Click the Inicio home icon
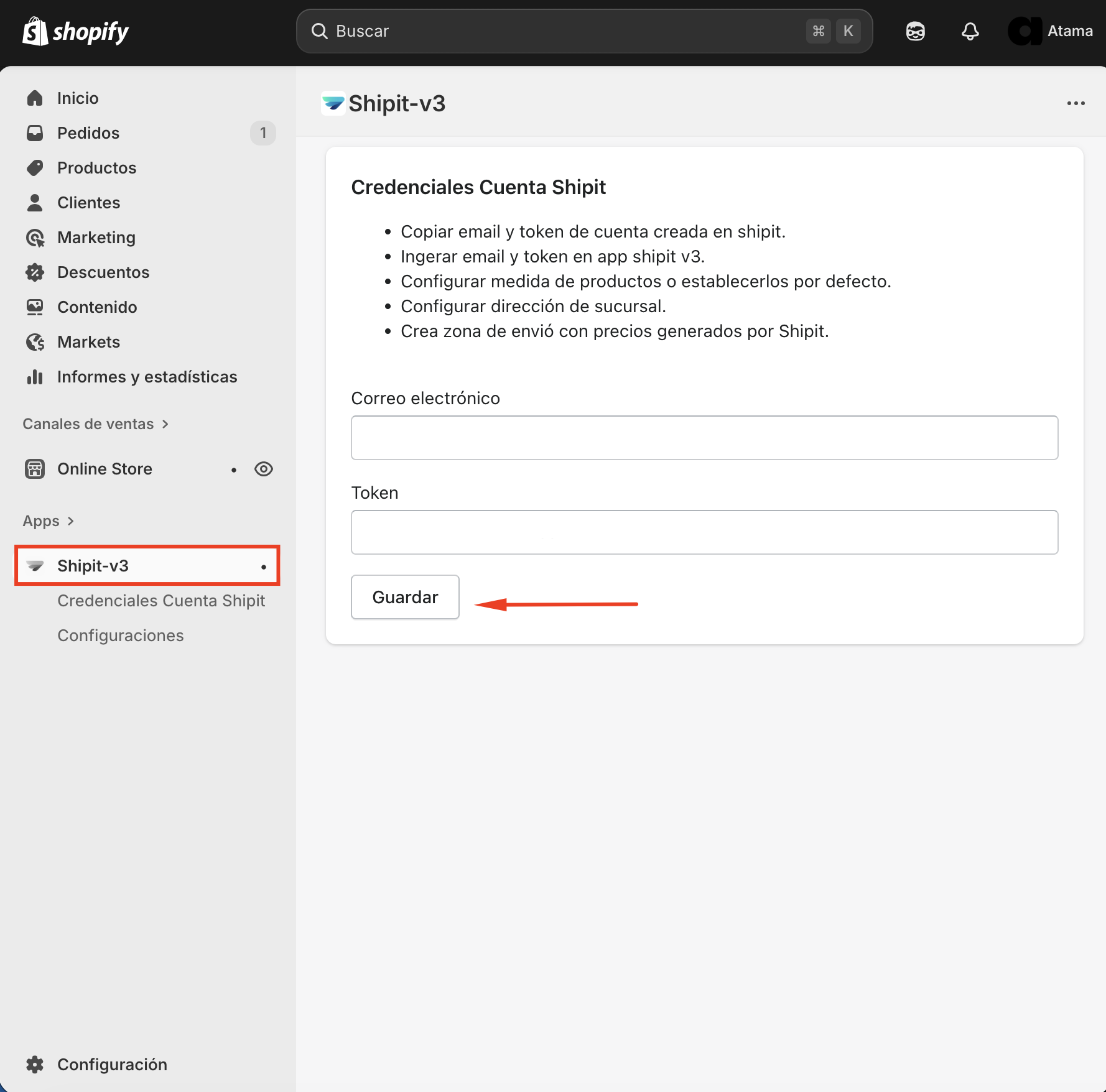Viewport: 1106px width, 1092px height. 35,98
